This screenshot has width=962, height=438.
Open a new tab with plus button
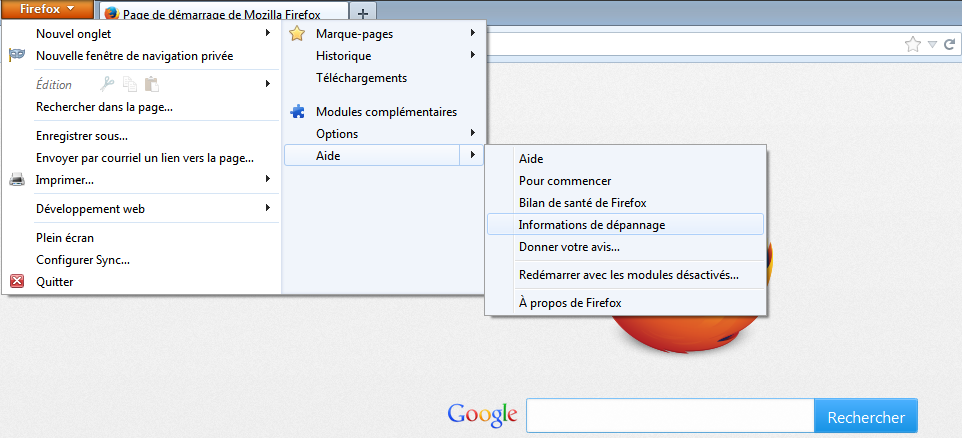coord(363,12)
